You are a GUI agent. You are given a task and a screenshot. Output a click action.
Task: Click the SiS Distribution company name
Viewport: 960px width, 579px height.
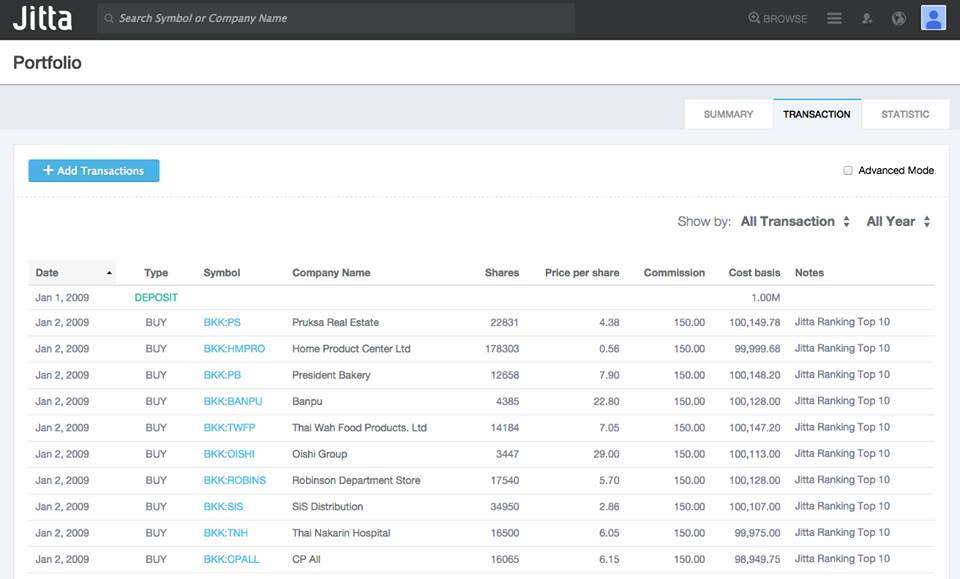[328, 506]
